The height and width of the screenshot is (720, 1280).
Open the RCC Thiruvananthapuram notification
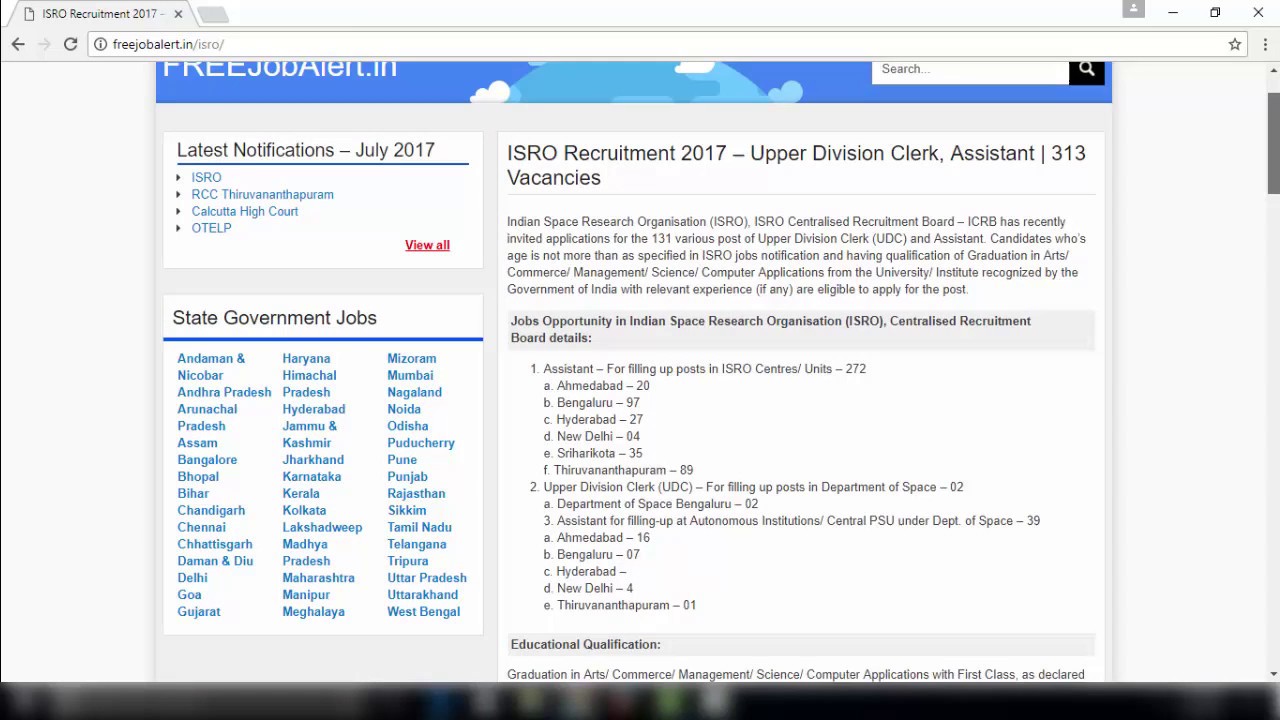coord(262,194)
